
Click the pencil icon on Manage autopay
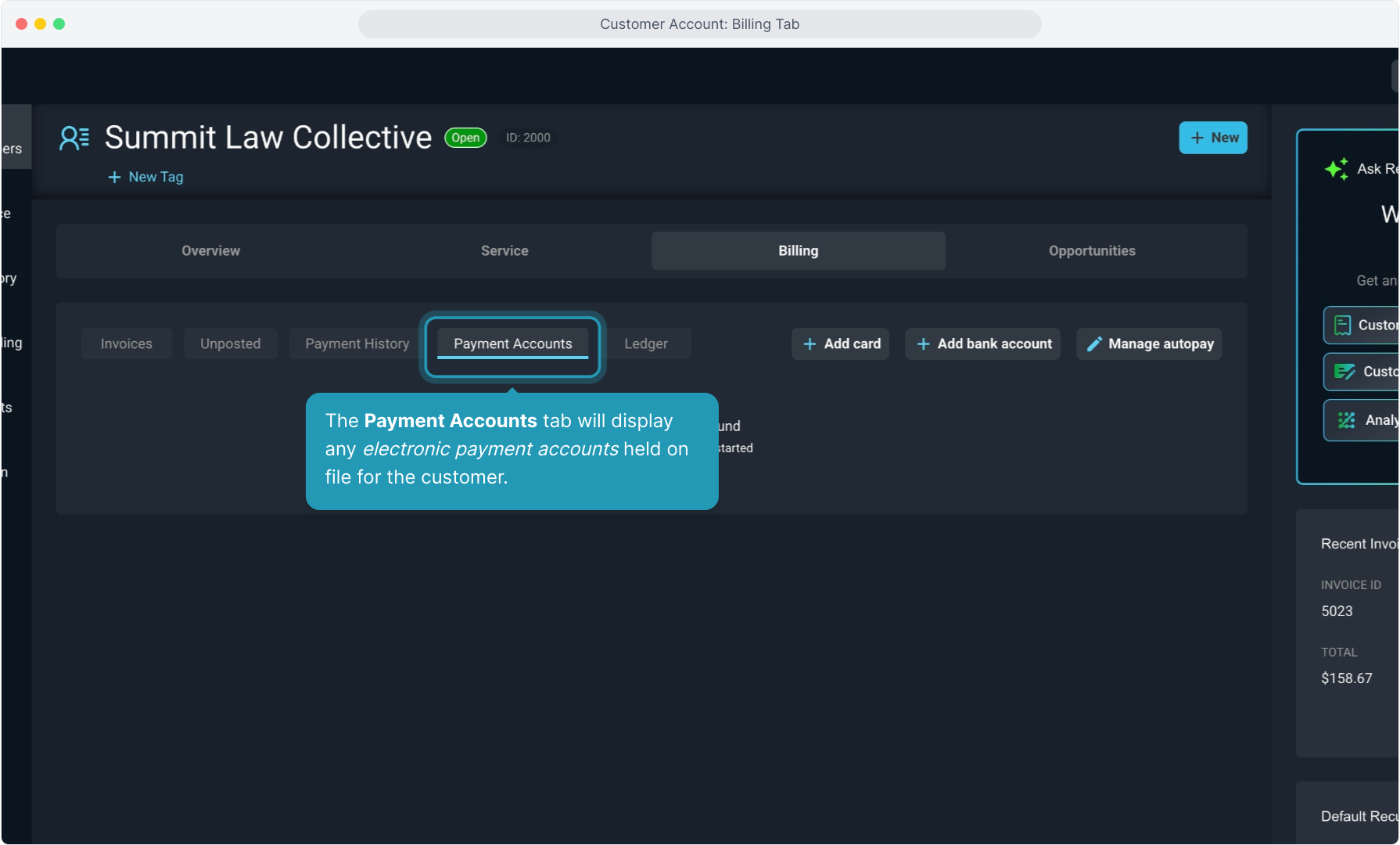click(x=1094, y=344)
